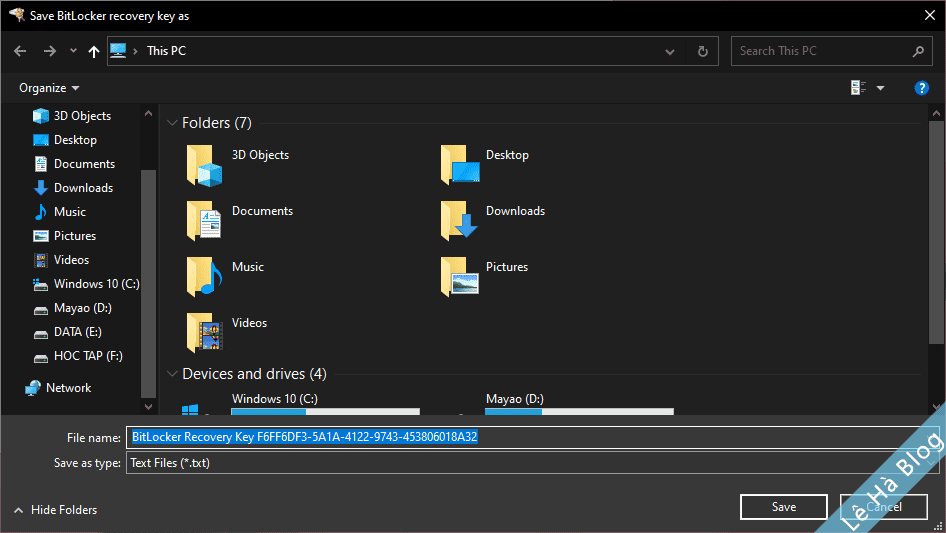
Task: Click the File name input field
Action: pyautogui.click(x=533, y=438)
